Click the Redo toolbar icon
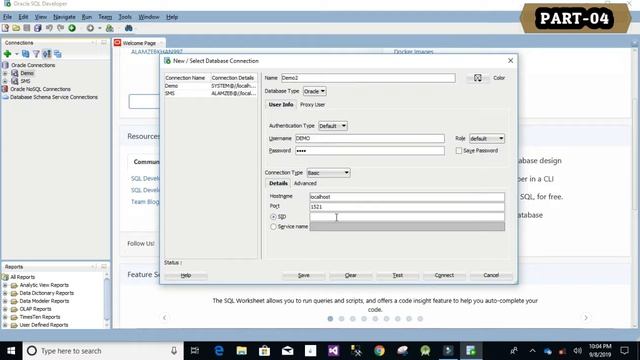This screenshot has width=640, height=360. click(x=60, y=28)
